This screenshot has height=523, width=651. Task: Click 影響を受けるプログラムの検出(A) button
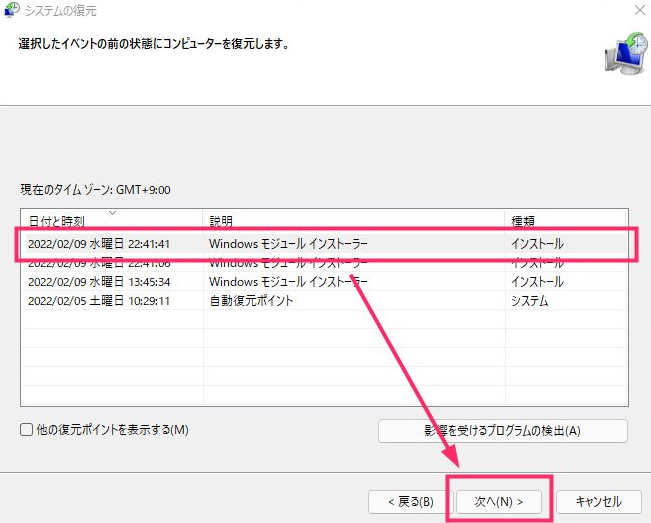point(502,431)
